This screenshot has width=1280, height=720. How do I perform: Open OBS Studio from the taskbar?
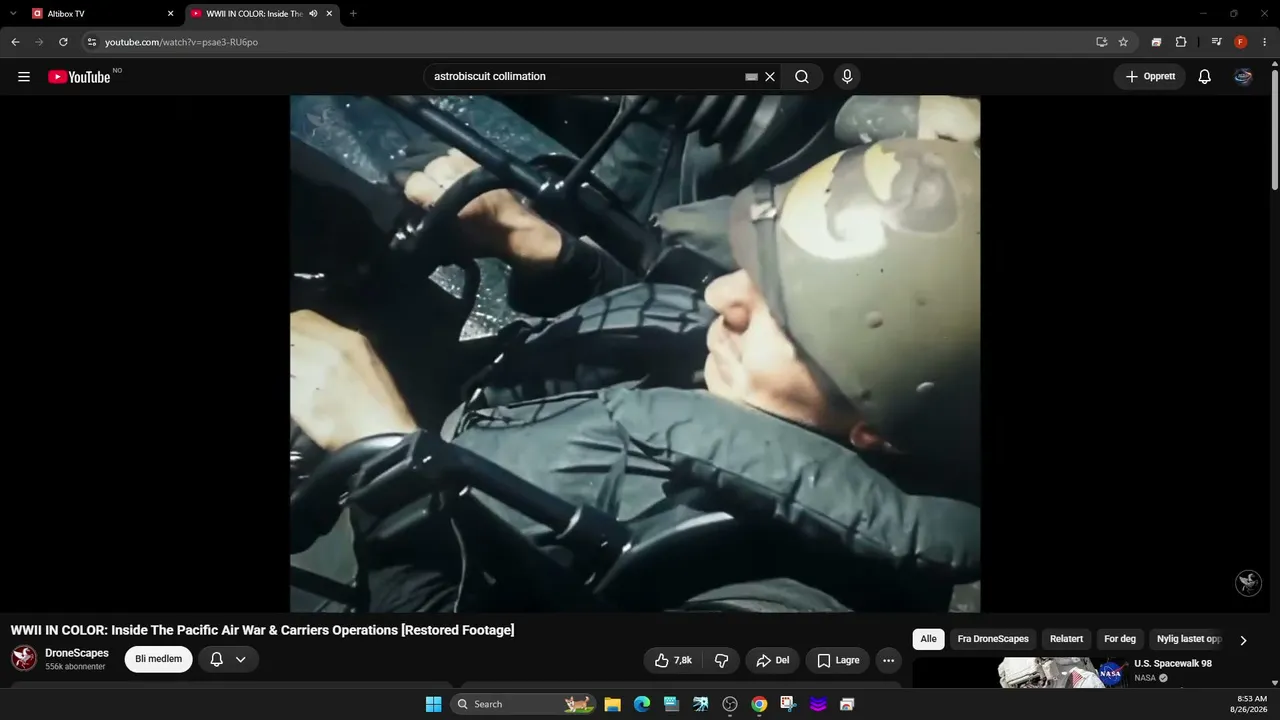730,704
